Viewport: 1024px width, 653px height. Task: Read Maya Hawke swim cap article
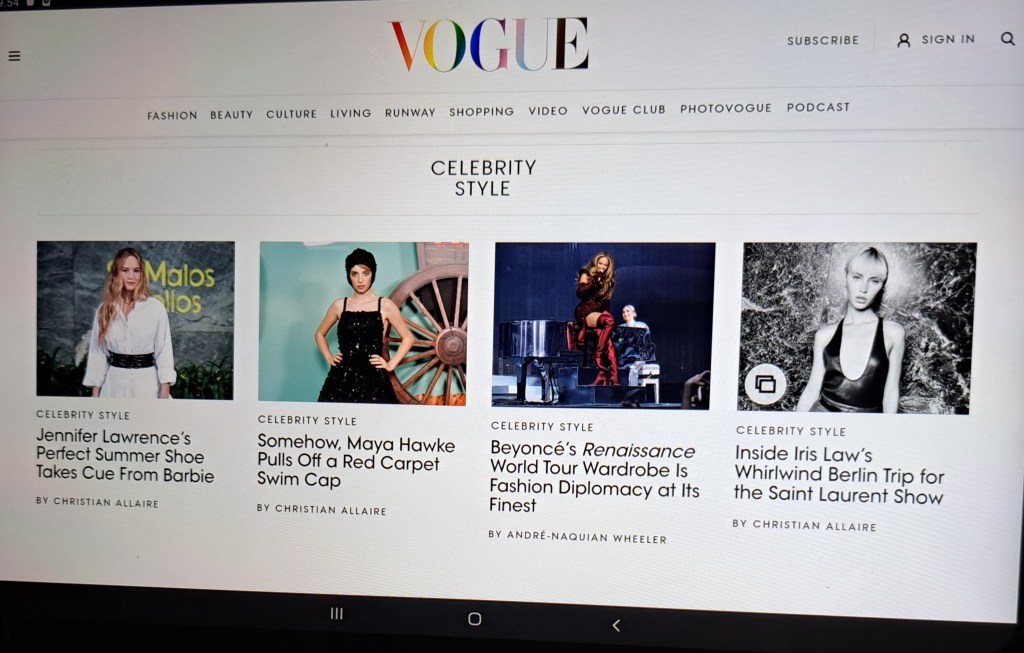(356, 461)
